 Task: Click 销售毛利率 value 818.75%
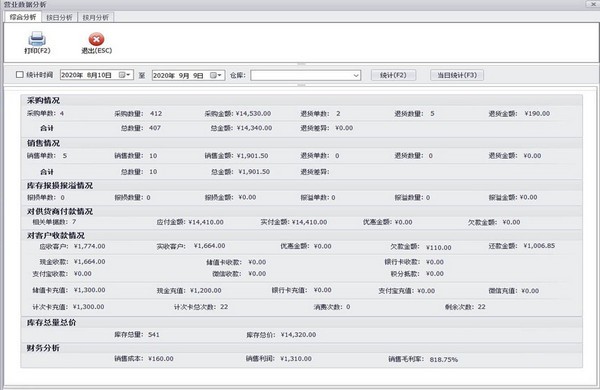[443, 360]
